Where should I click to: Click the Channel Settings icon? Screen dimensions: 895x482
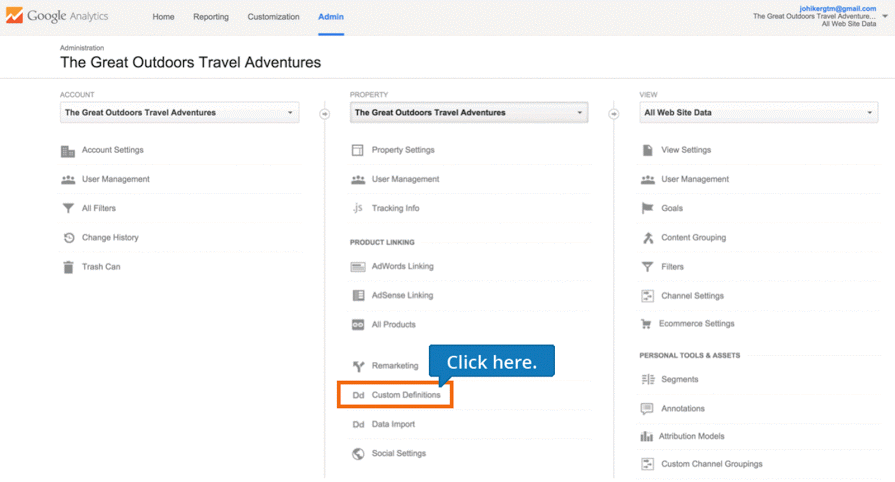[647, 296]
